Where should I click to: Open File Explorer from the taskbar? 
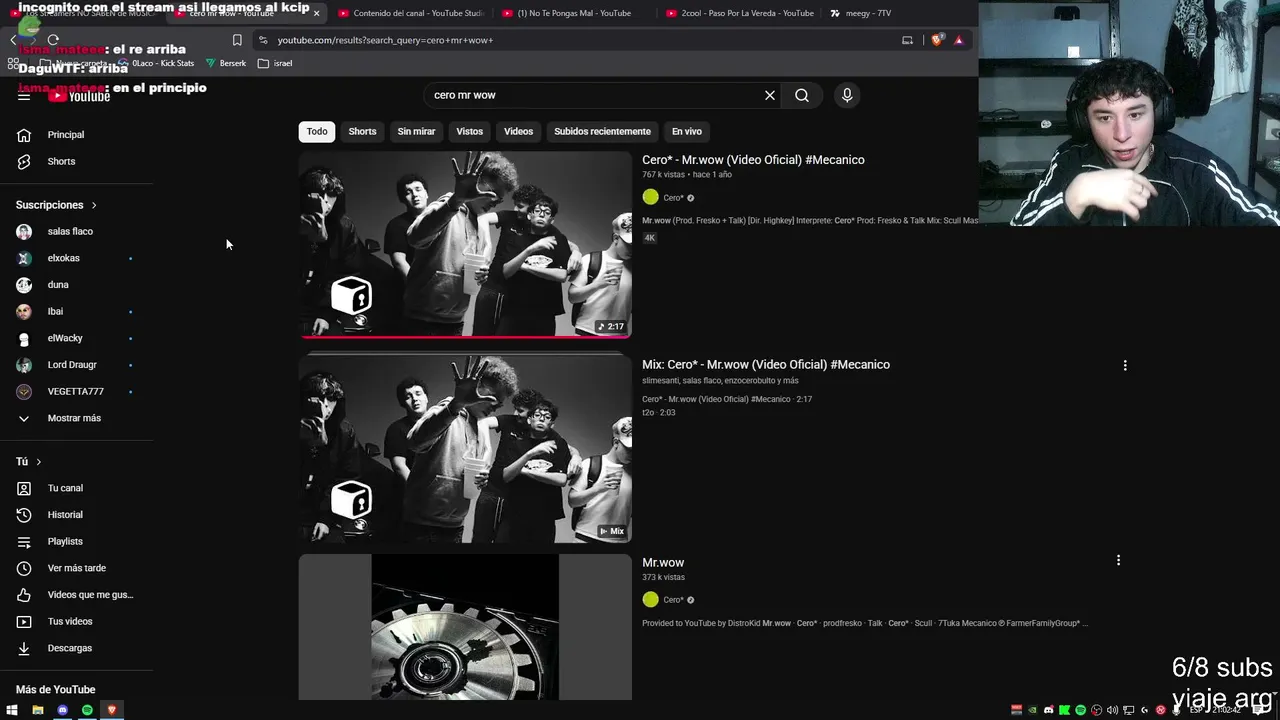[x=37, y=710]
